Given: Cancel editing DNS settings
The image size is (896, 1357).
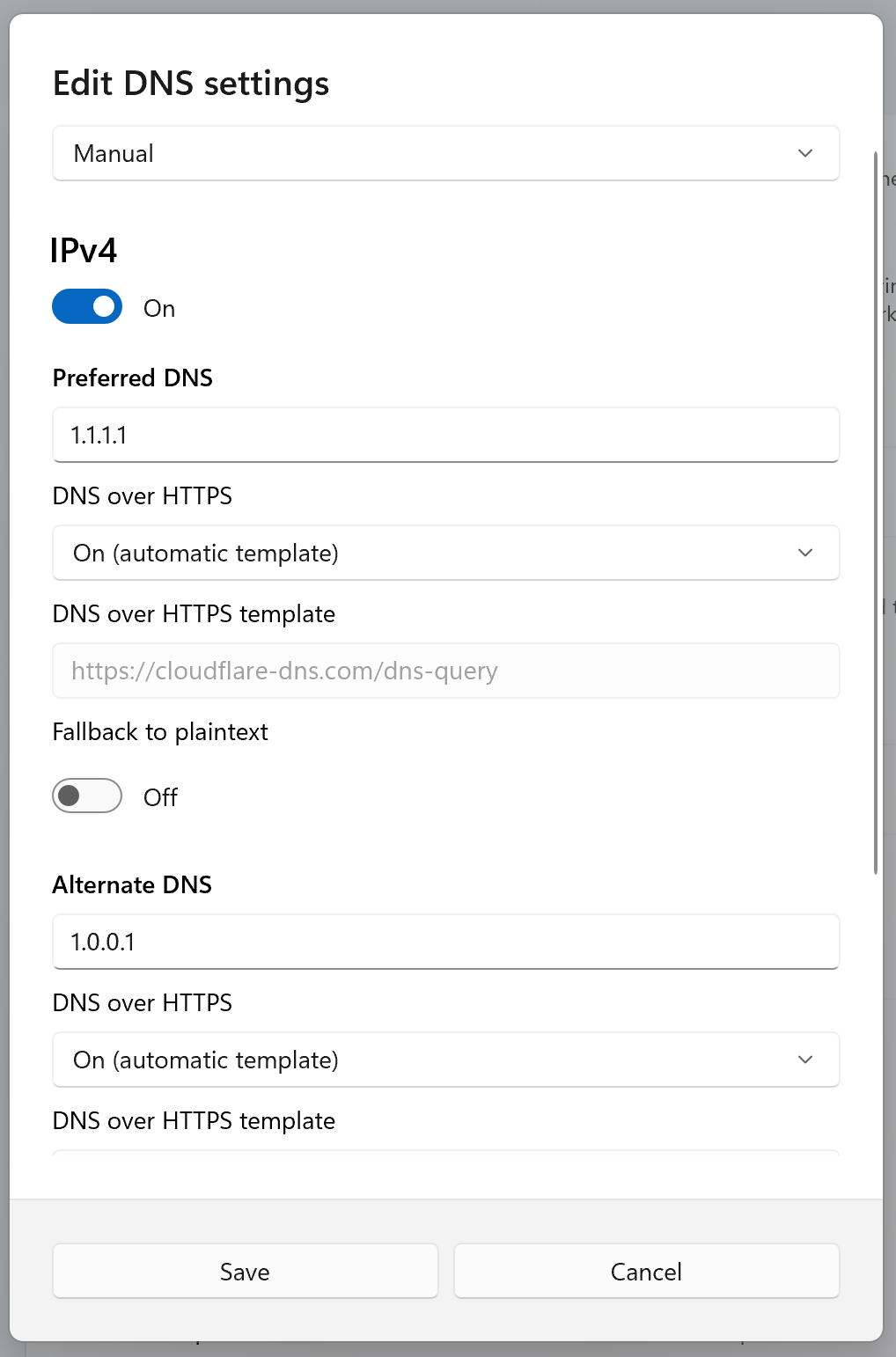Looking at the screenshot, I should pyautogui.click(x=646, y=1271).
